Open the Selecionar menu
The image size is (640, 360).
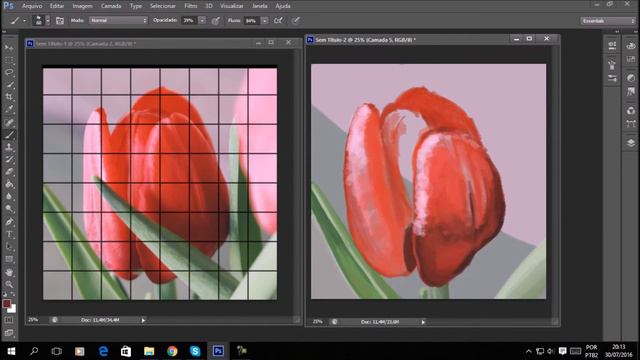click(x=162, y=6)
